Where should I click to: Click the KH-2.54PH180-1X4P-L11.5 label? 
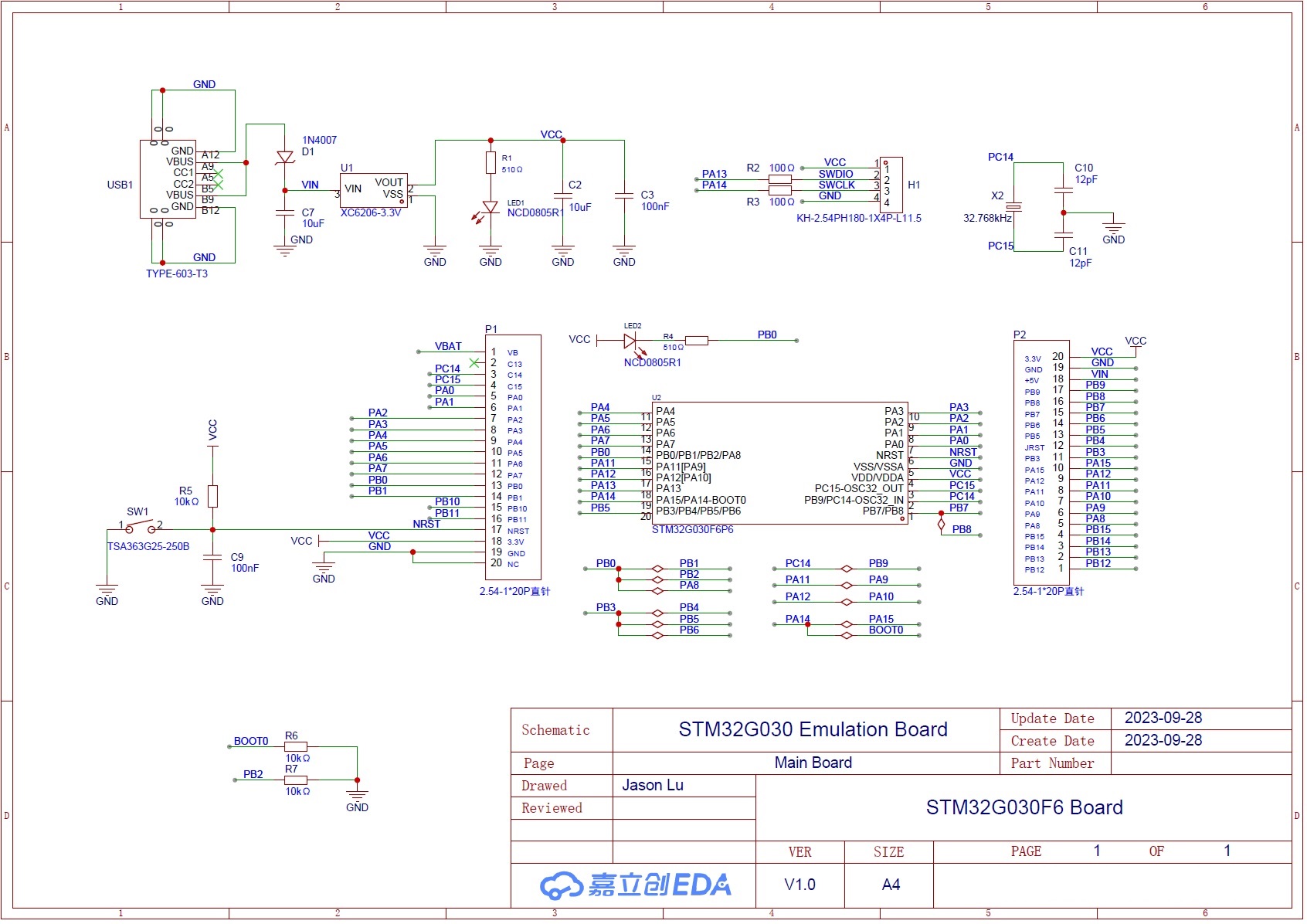[x=859, y=219]
